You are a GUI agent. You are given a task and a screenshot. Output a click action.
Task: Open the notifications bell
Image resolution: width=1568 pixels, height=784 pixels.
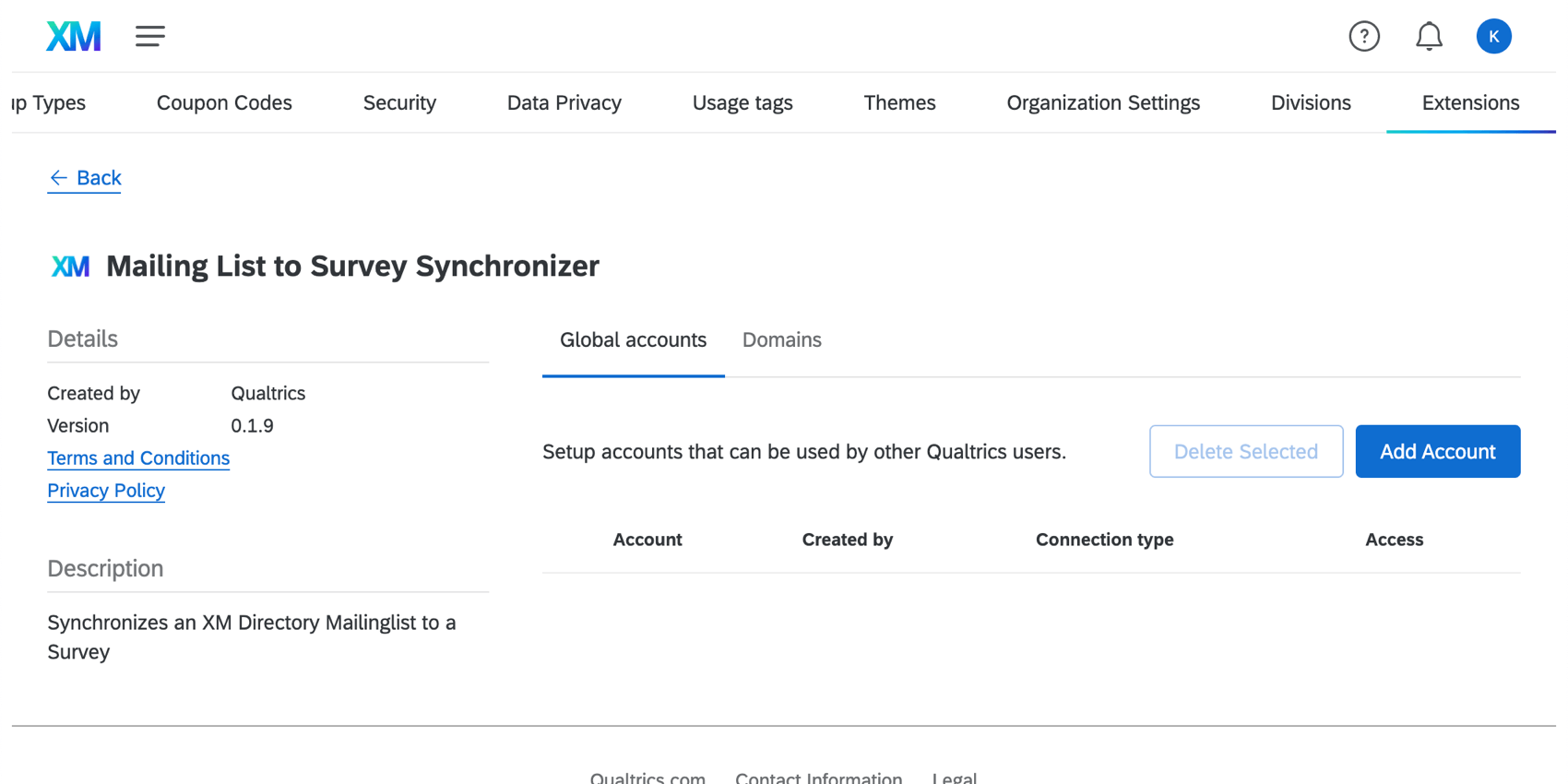click(x=1429, y=37)
